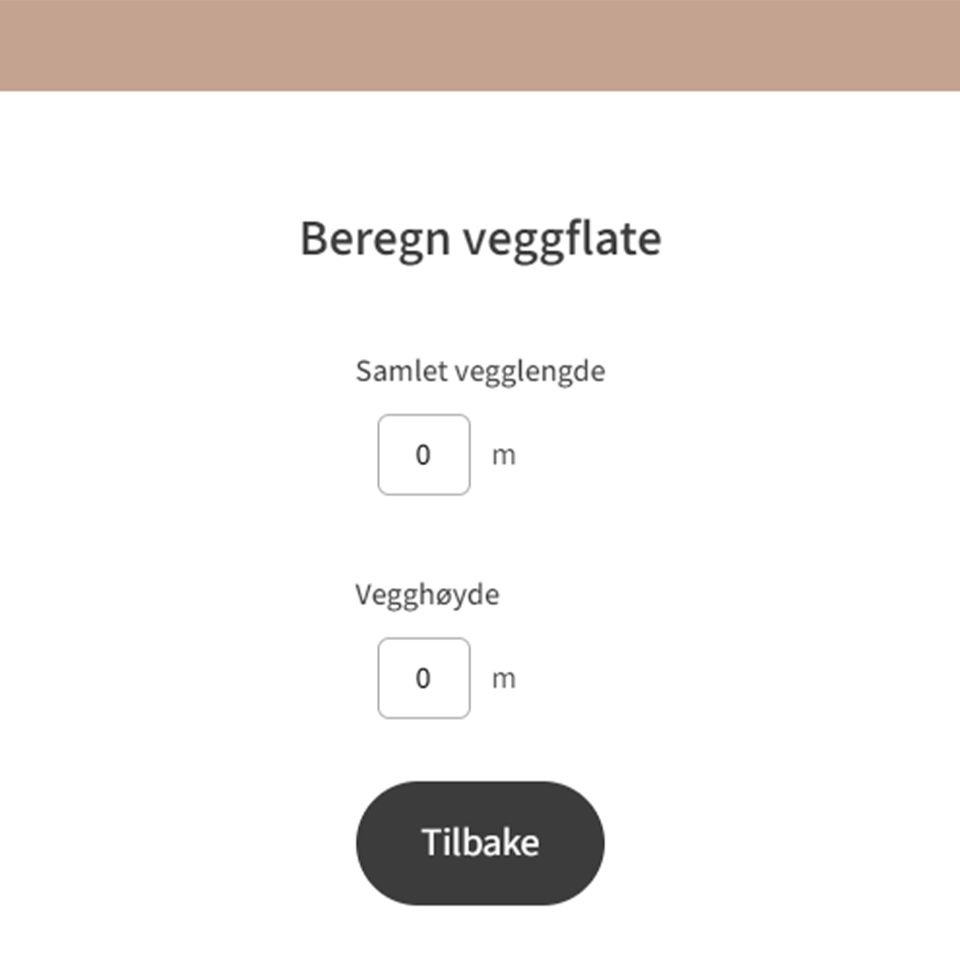The width and height of the screenshot is (960, 960).
Task: Select the page title Beregn veggflate
Action: [x=480, y=240]
